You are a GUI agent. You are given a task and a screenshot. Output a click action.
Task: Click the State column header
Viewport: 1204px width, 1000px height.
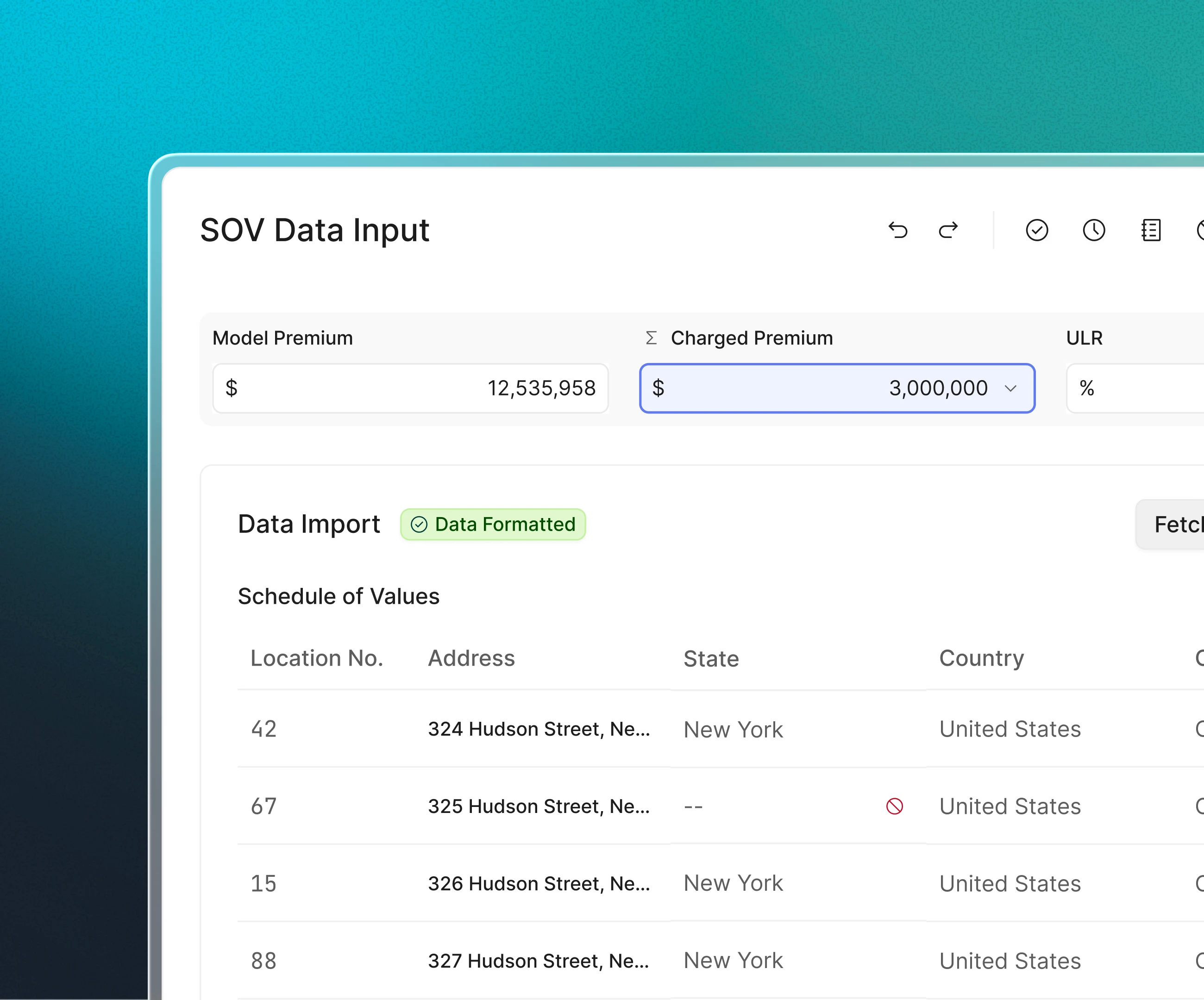point(711,659)
